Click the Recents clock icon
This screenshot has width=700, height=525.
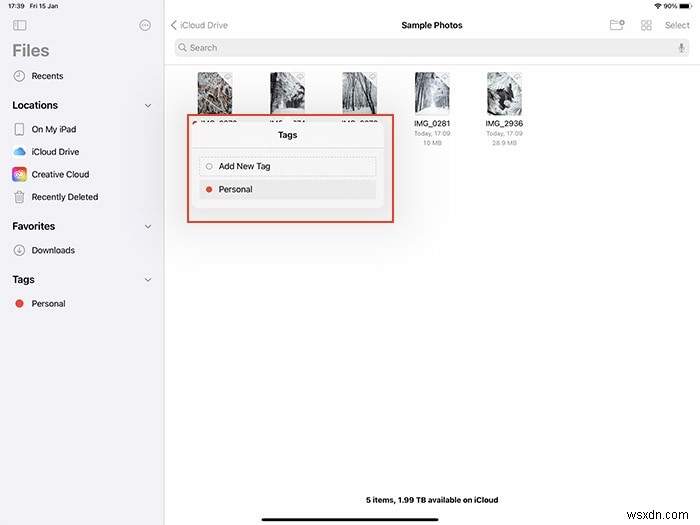[19, 76]
